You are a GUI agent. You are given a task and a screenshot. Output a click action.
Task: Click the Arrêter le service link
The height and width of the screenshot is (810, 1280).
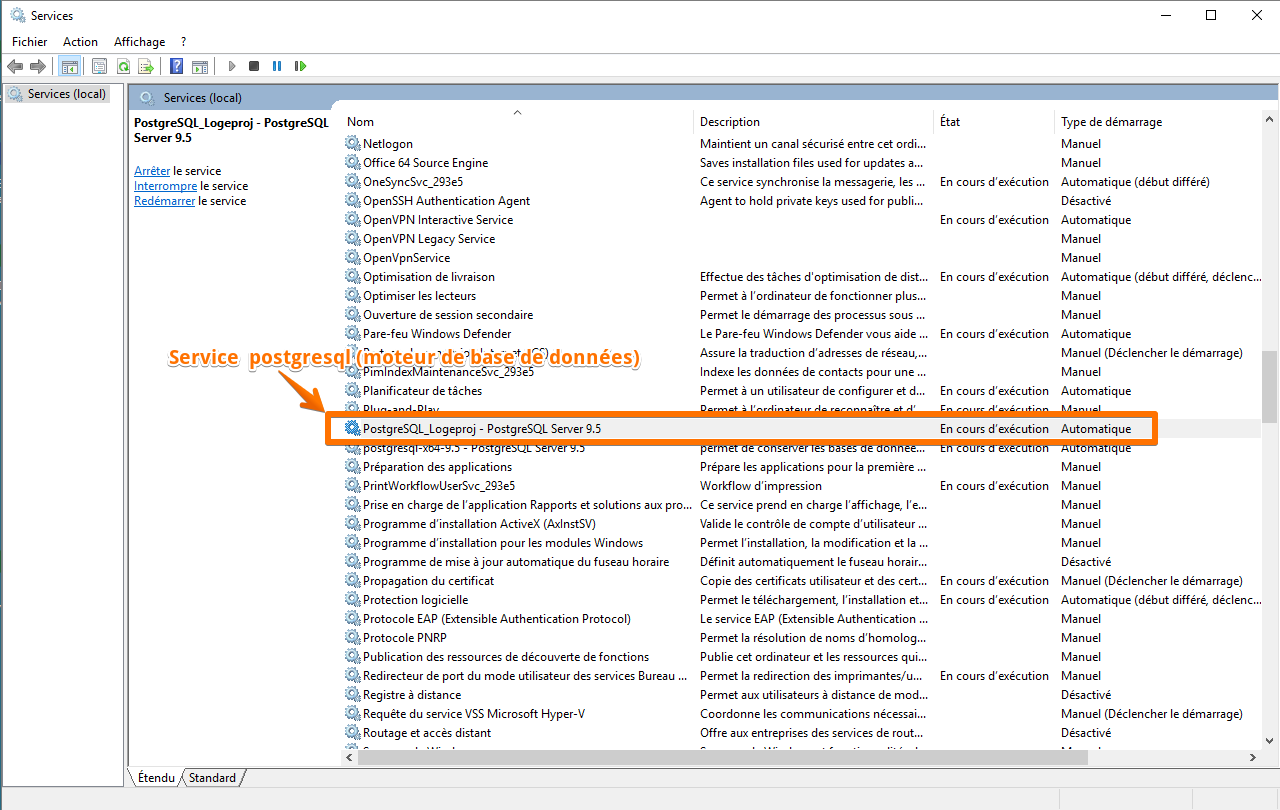152,171
